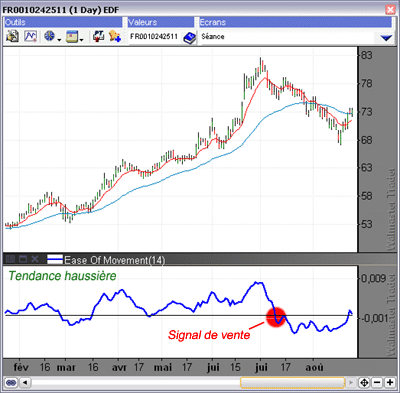
Task: Click the bell with plus alert icon
Action: click(x=114, y=36)
